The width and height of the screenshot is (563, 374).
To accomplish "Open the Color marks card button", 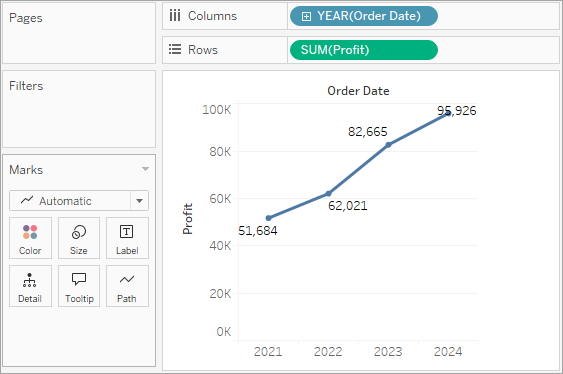I will click(30, 238).
